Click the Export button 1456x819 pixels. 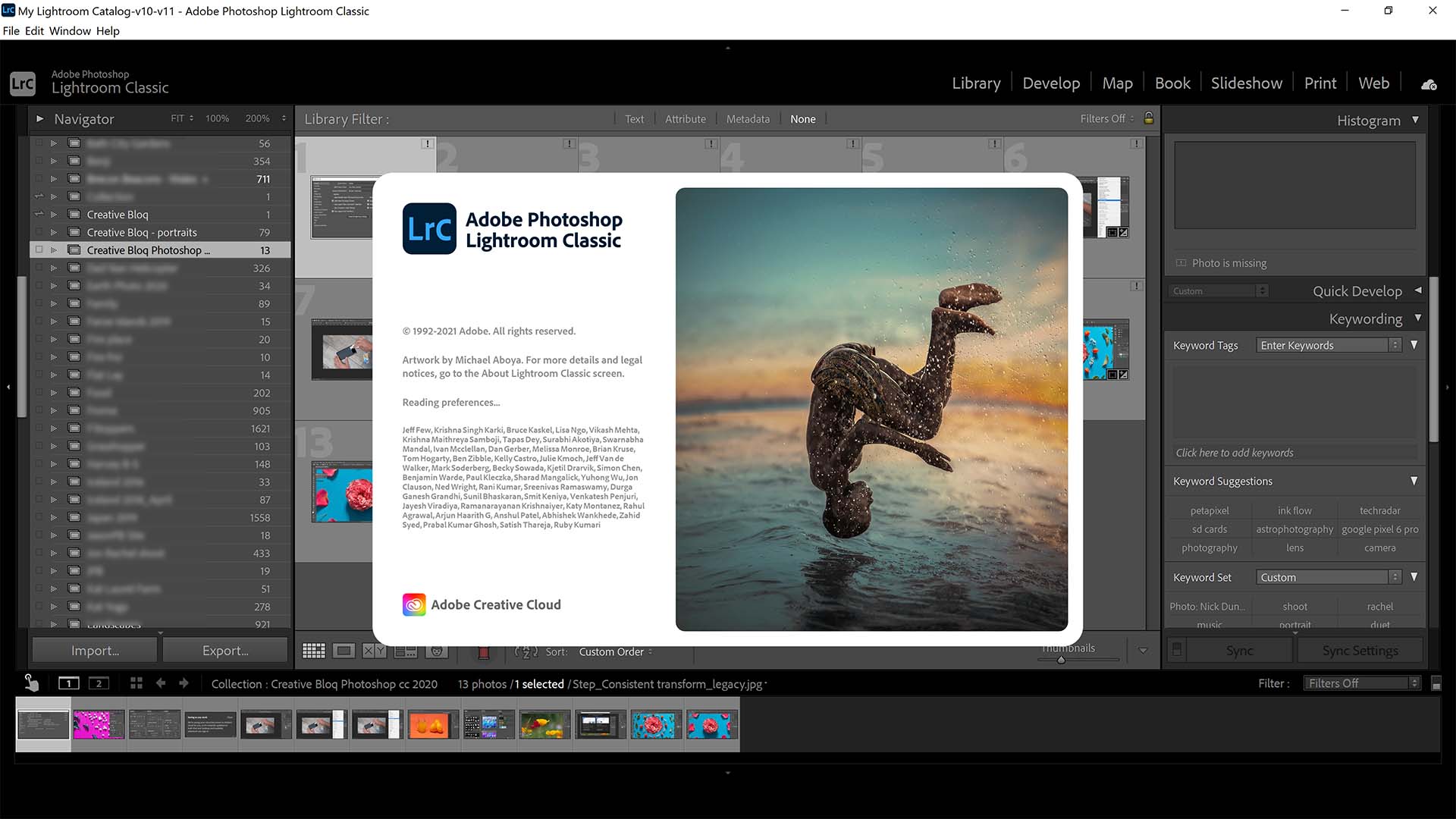(225, 650)
